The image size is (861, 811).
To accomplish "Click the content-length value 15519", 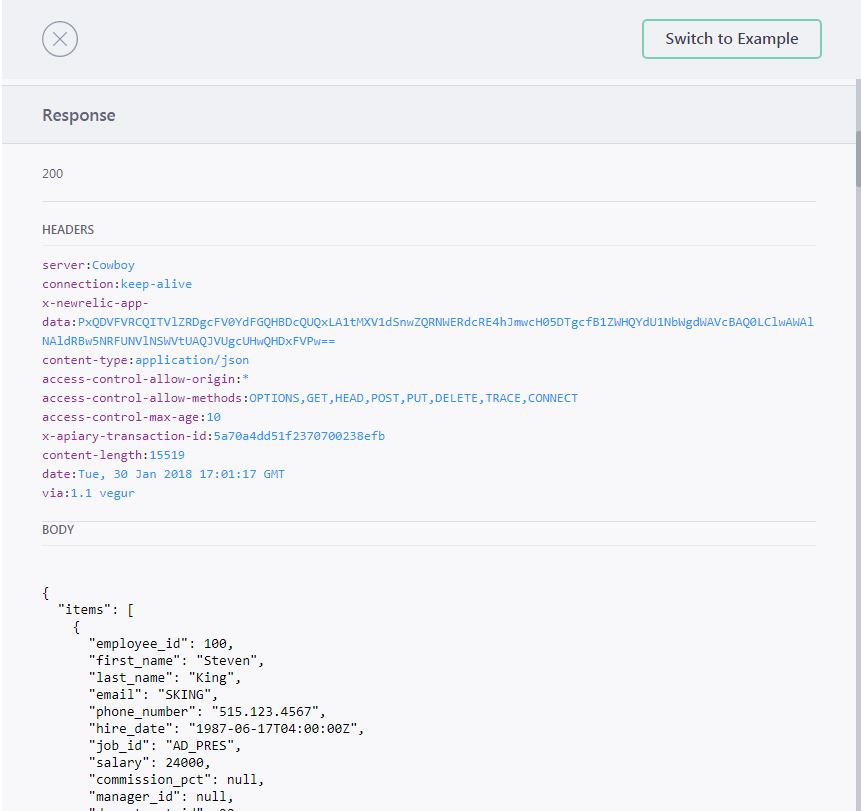I will (x=167, y=455).
